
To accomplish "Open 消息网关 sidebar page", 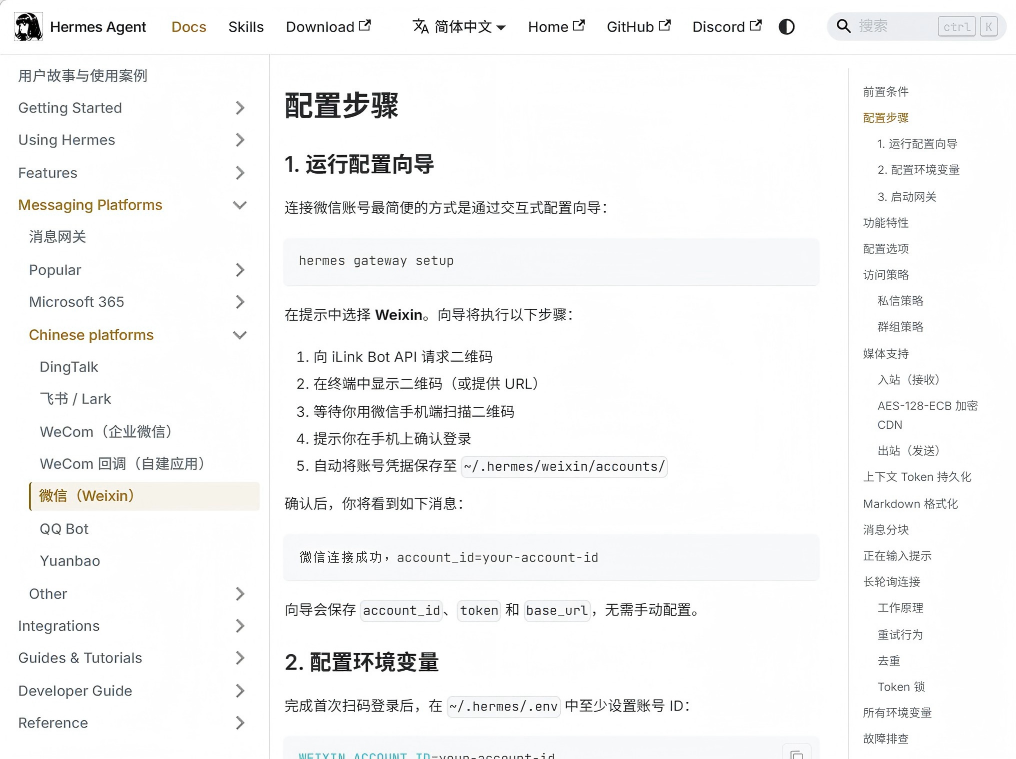I will (58, 237).
